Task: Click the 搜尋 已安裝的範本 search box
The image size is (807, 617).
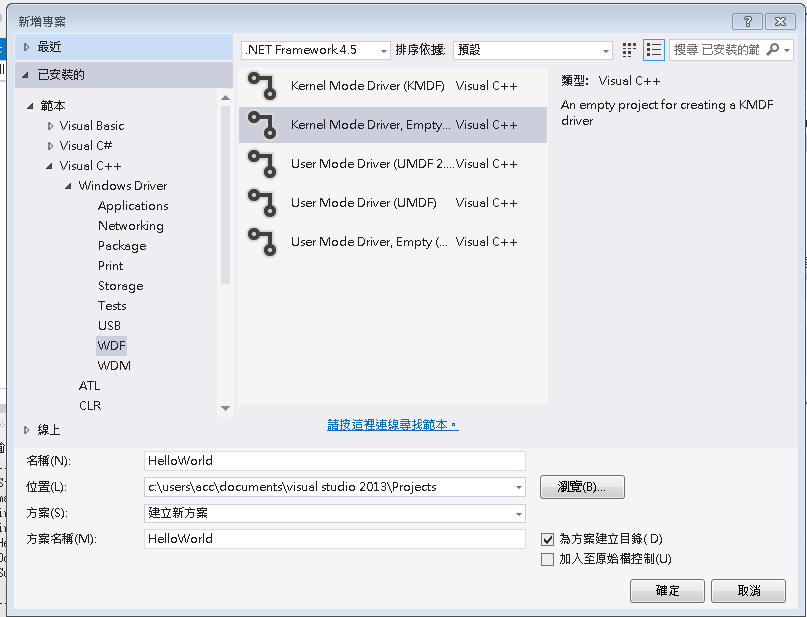Action: (716, 50)
